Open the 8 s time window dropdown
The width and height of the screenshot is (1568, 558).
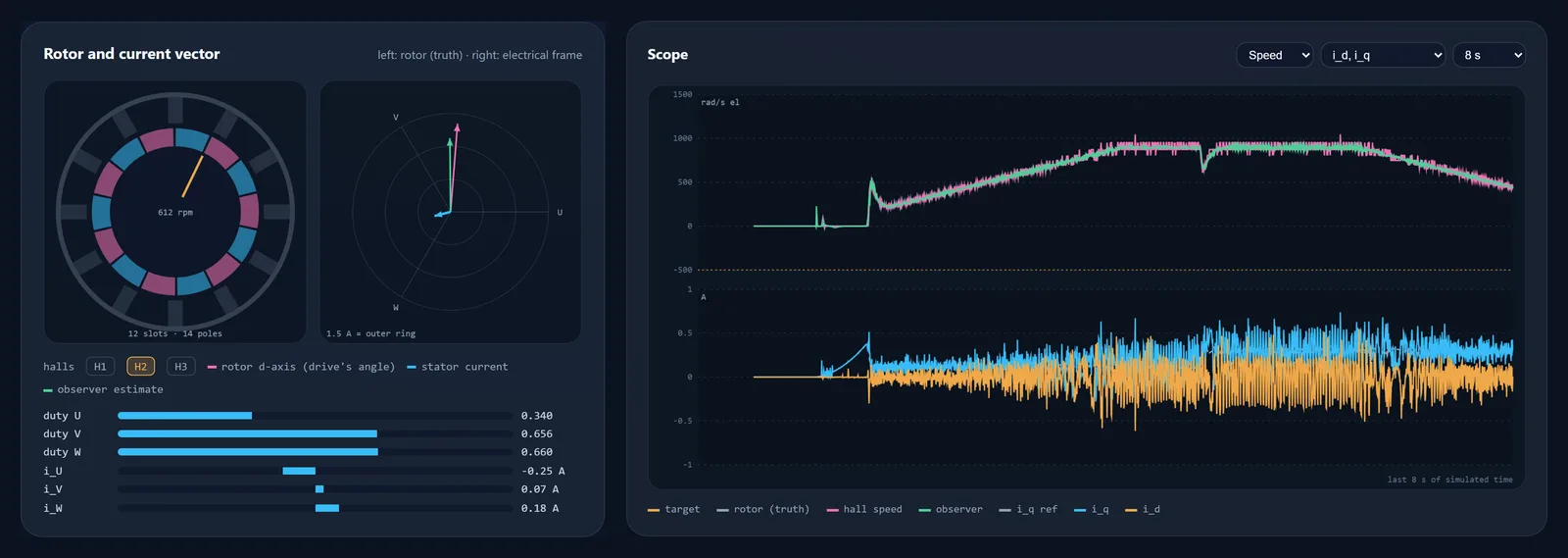[x=1490, y=55]
